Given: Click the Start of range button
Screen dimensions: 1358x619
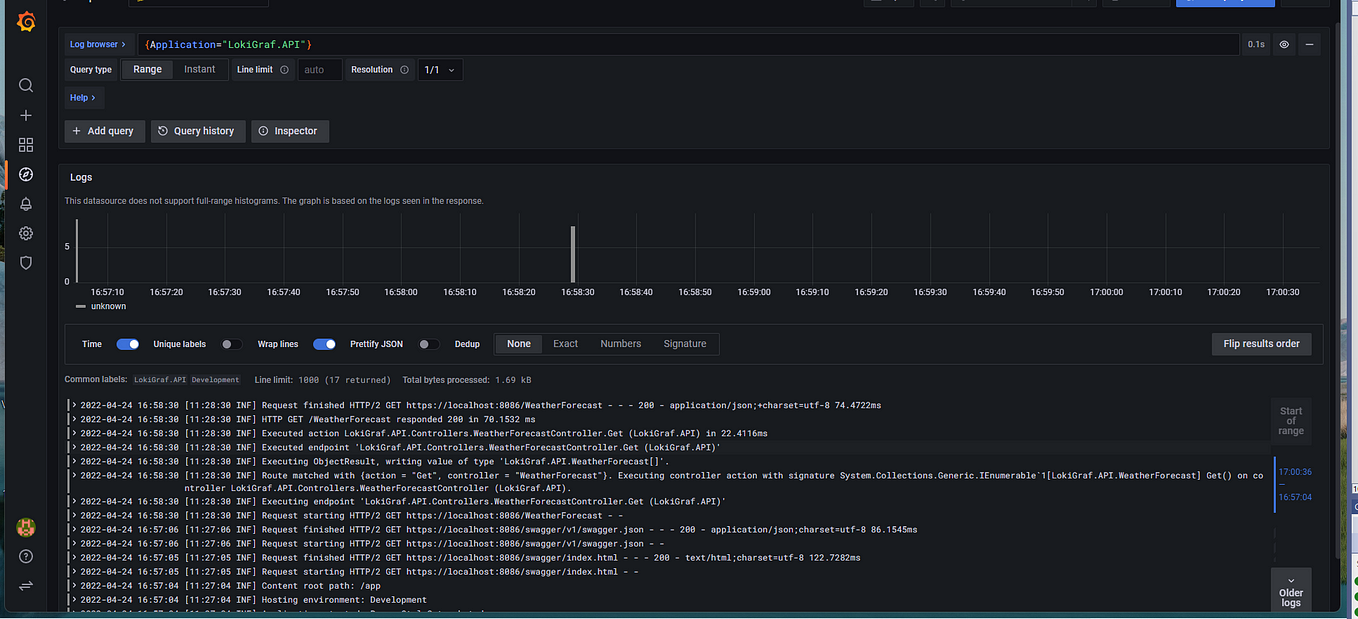Looking at the screenshot, I should pyautogui.click(x=1291, y=421).
